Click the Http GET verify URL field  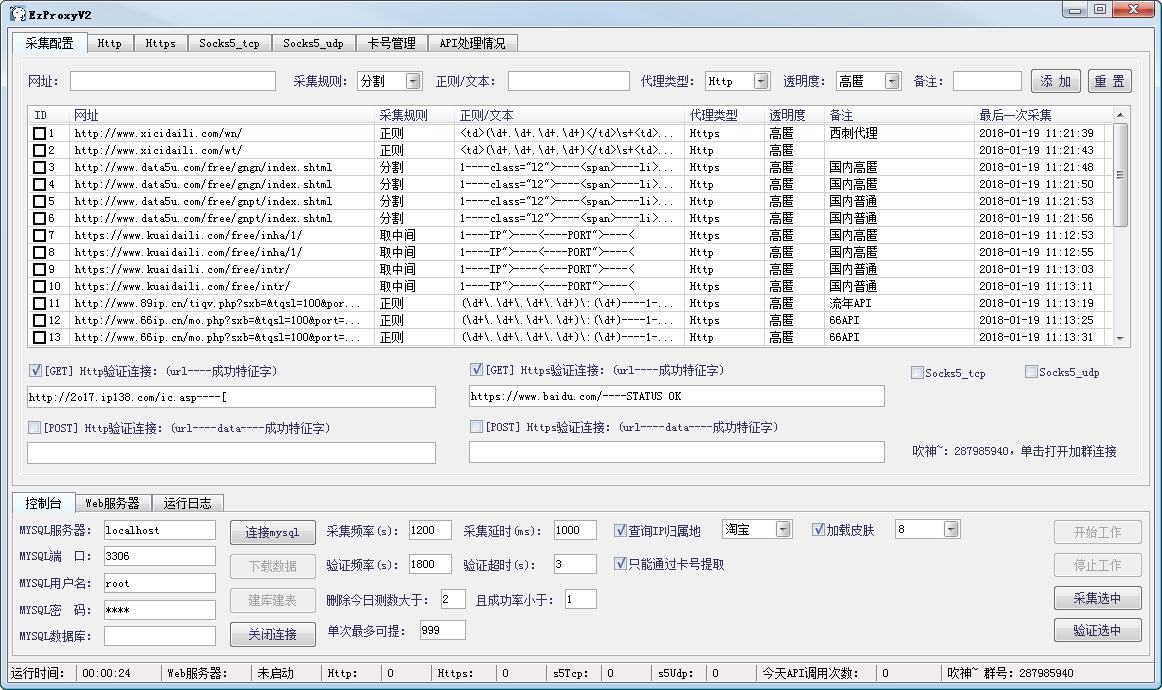point(231,397)
